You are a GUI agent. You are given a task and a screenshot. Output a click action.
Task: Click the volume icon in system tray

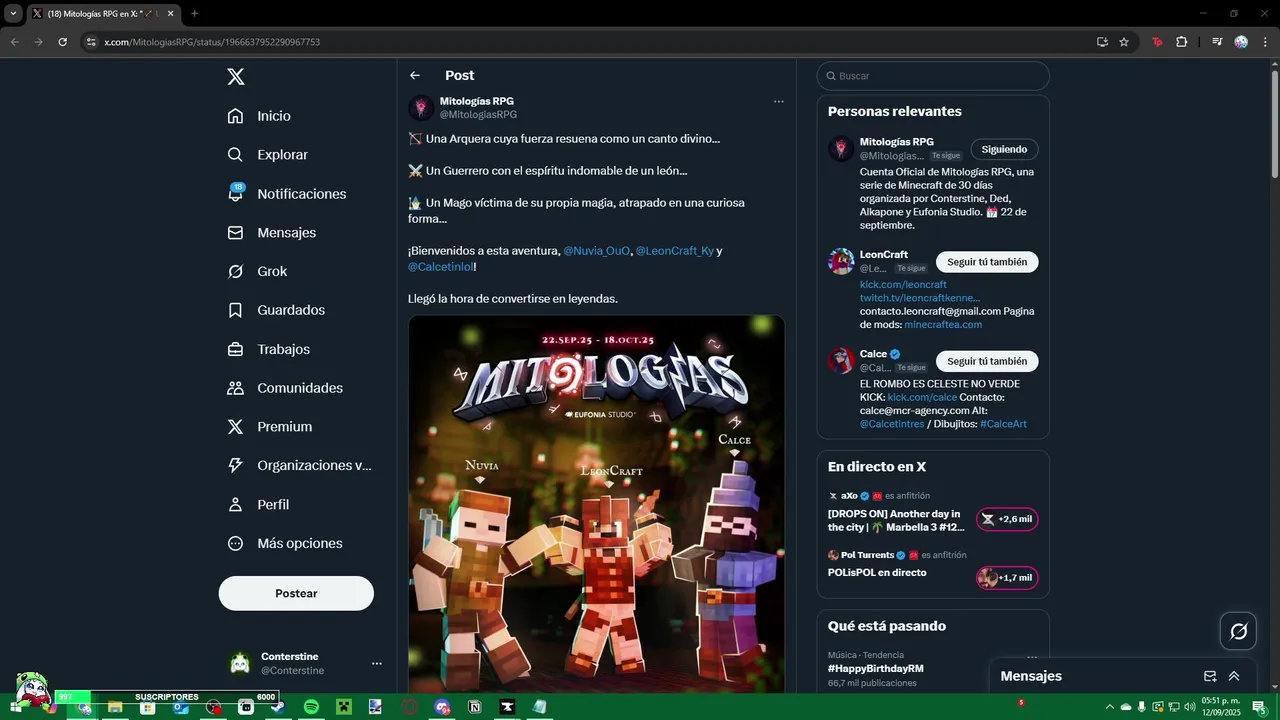click(x=1190, y=707)
